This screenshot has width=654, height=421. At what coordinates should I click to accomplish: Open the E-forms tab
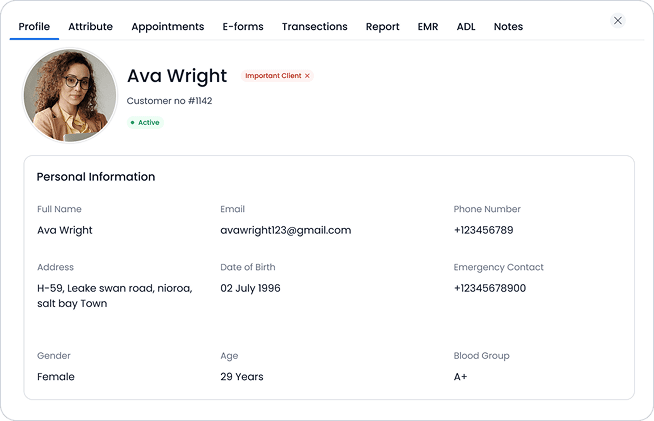coord(243,26)
